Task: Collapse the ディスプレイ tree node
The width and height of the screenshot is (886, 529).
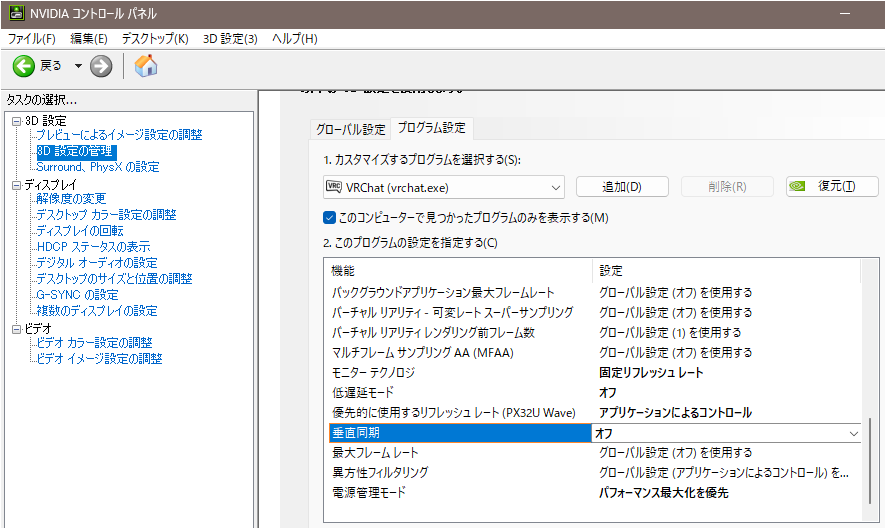Action: coord(16,185)
